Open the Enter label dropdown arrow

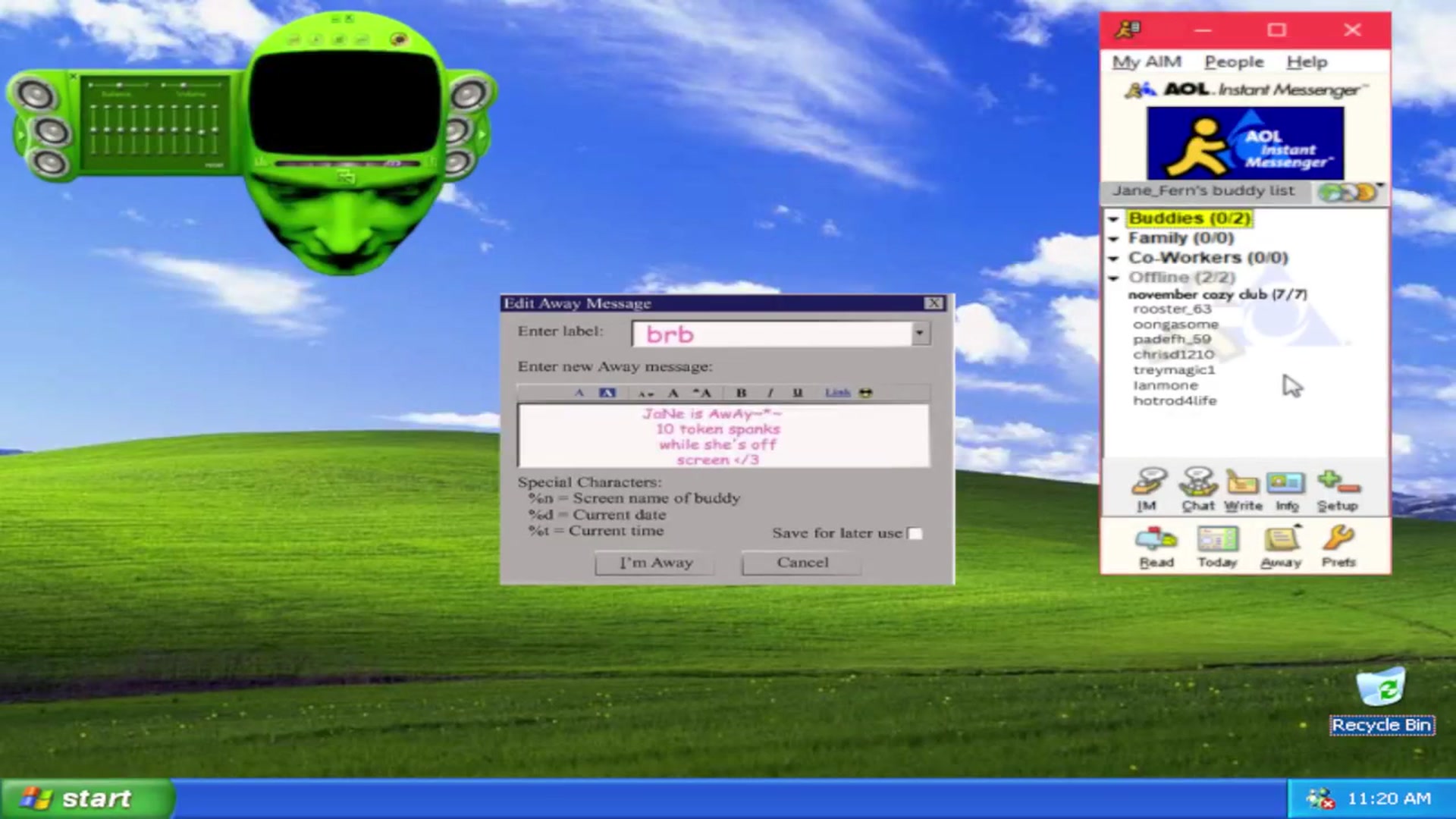919,333
